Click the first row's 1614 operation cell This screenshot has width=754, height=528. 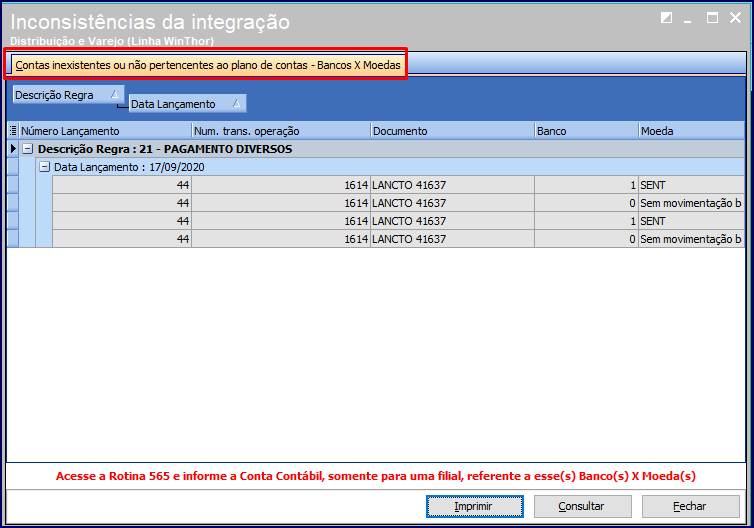pos(281,185)
